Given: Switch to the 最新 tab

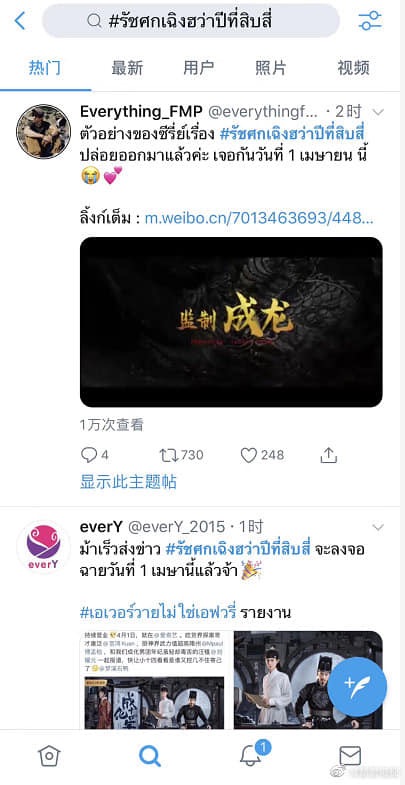Looking at the screenshot, I should click(127, 68).
